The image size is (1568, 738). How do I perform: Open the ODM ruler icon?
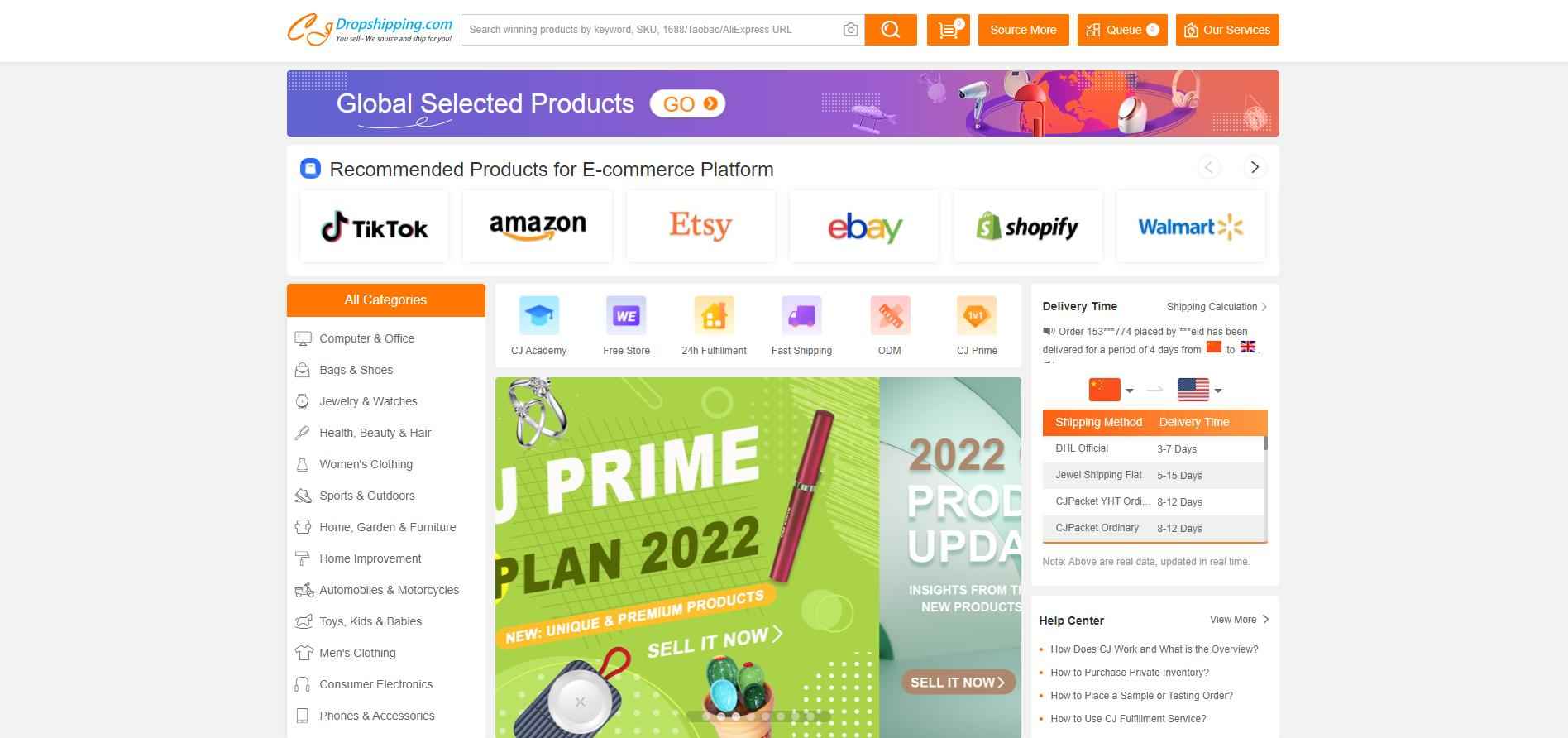point(890,315)
